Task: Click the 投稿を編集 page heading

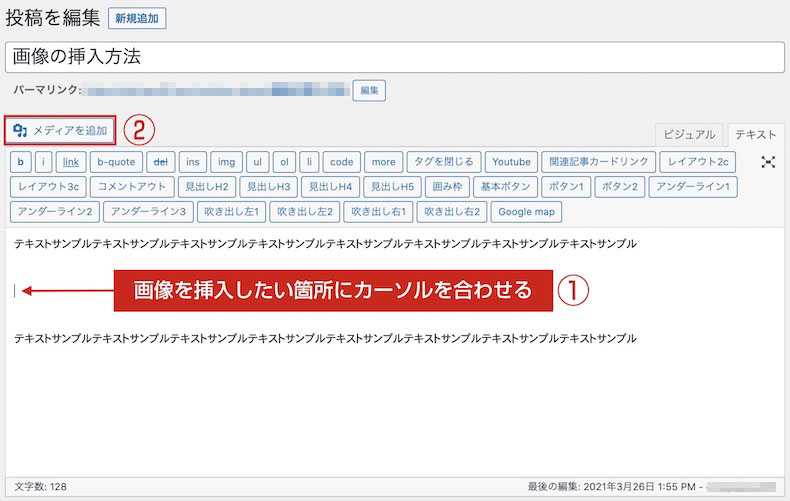Action: click(x=52, y=18)
